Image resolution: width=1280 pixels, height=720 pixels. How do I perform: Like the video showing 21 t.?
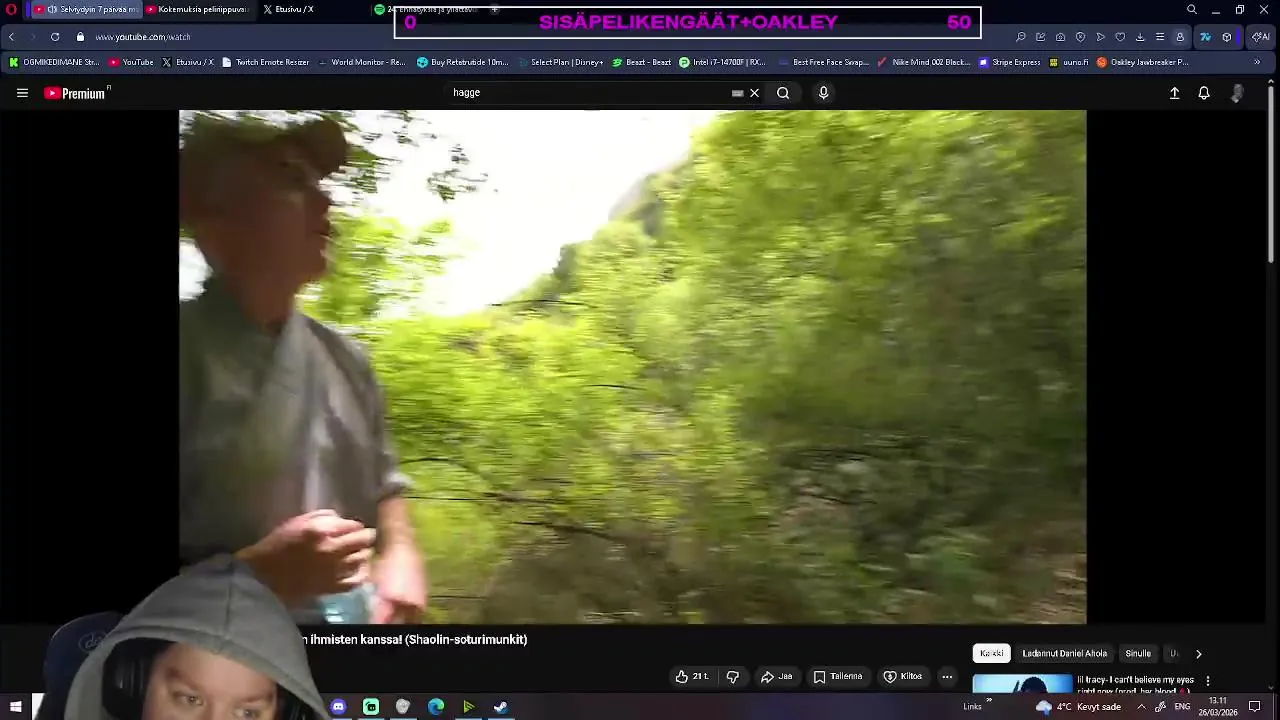(x=692, y=677)
